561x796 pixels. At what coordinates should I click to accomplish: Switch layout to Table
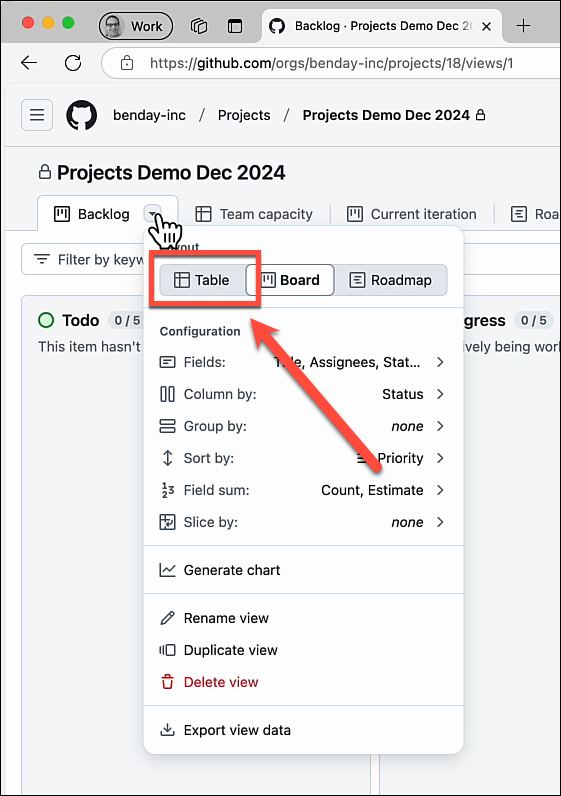point(203,280)
